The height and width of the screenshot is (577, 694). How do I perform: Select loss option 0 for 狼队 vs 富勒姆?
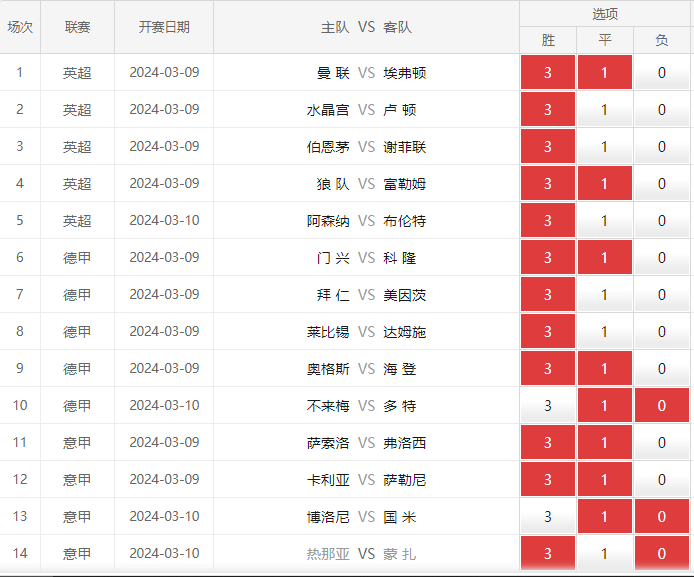click(x=662, y=183)
